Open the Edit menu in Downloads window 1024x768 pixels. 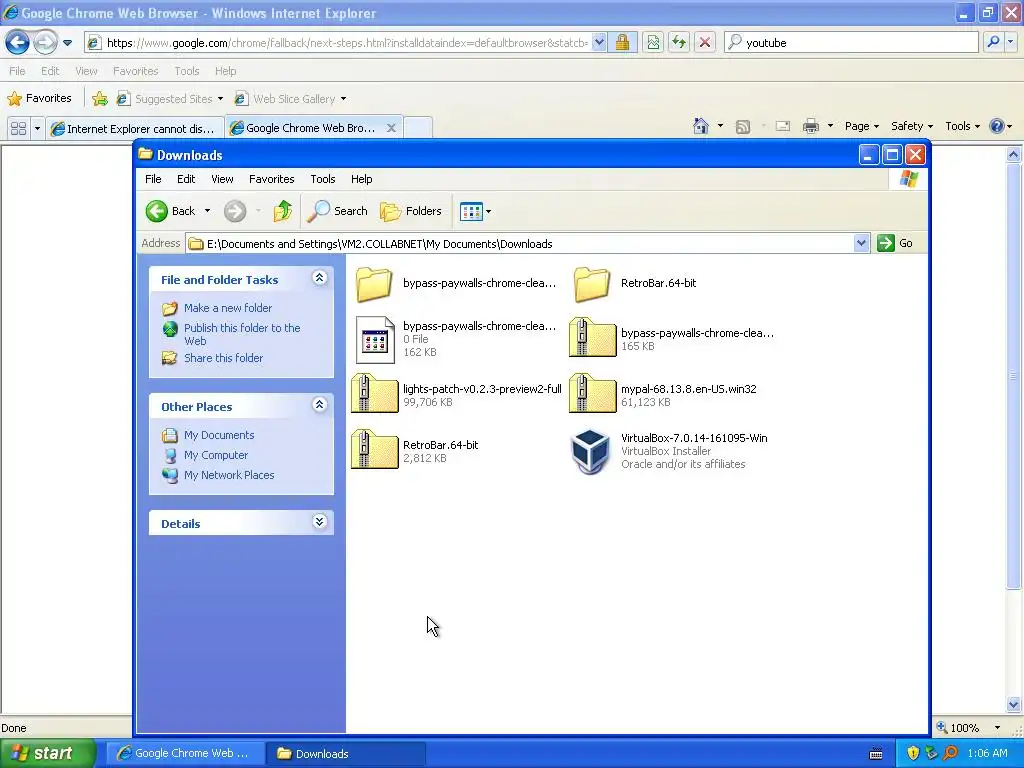(x=186, y=179)
